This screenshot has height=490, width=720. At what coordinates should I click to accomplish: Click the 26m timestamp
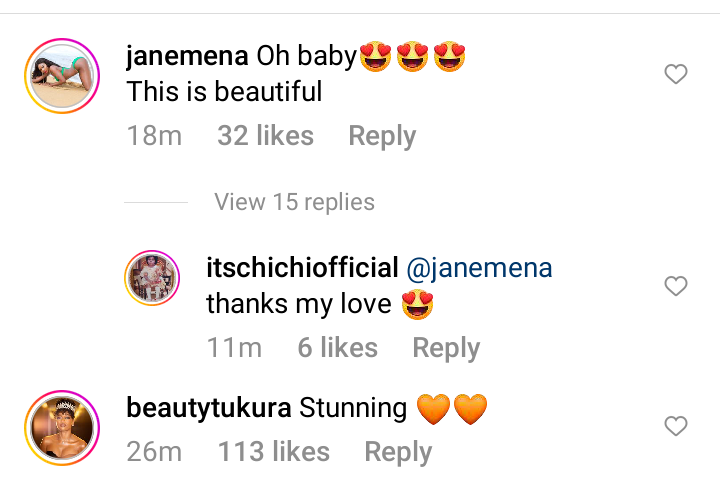tap(154, 452)
